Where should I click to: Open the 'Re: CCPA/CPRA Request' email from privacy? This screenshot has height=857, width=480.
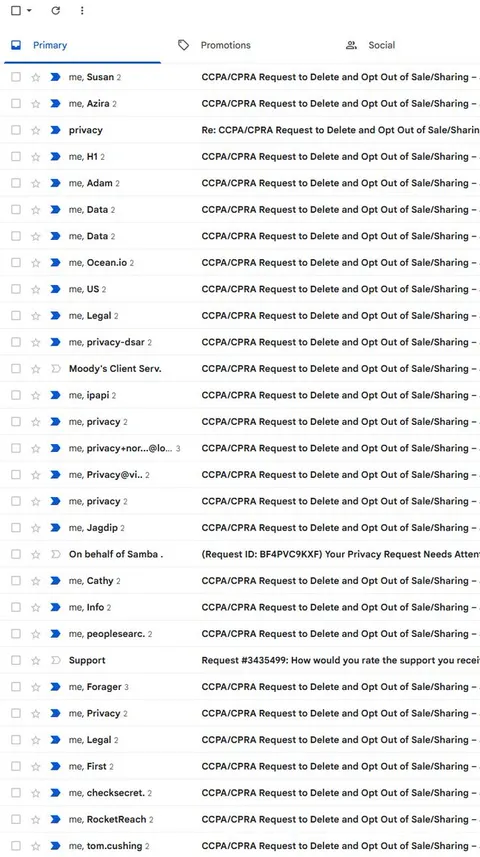pos(240,130)
